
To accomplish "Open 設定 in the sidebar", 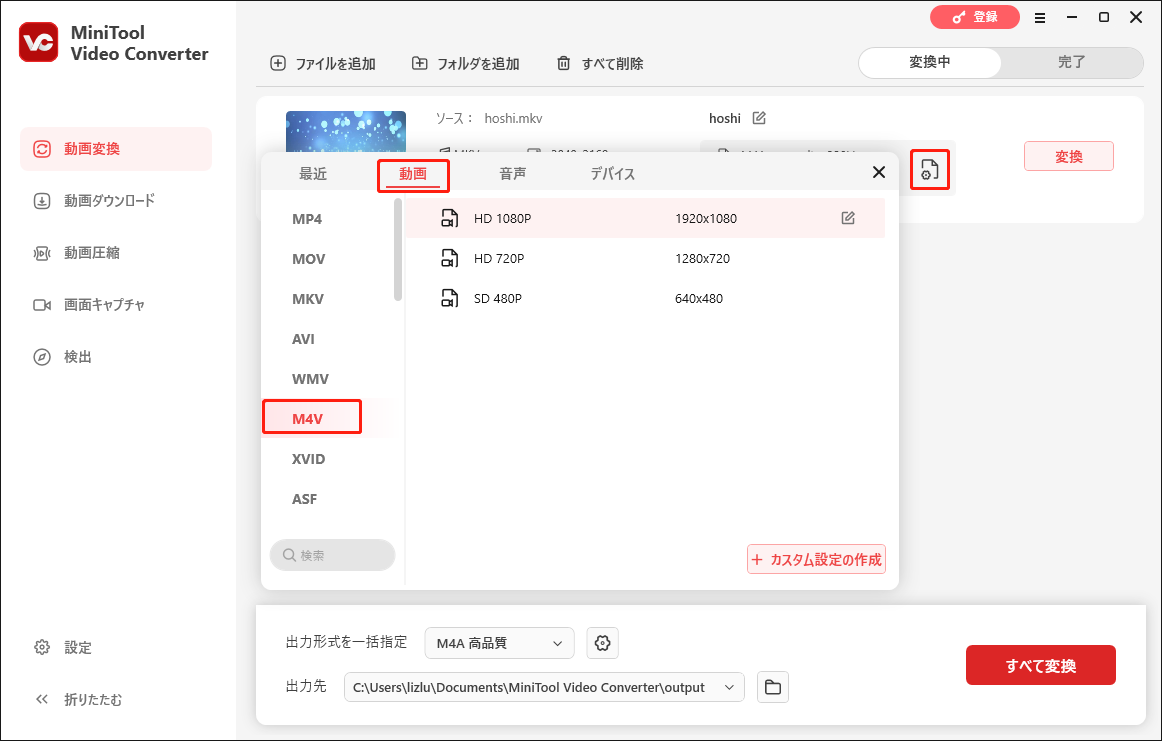I will (63, 647).
